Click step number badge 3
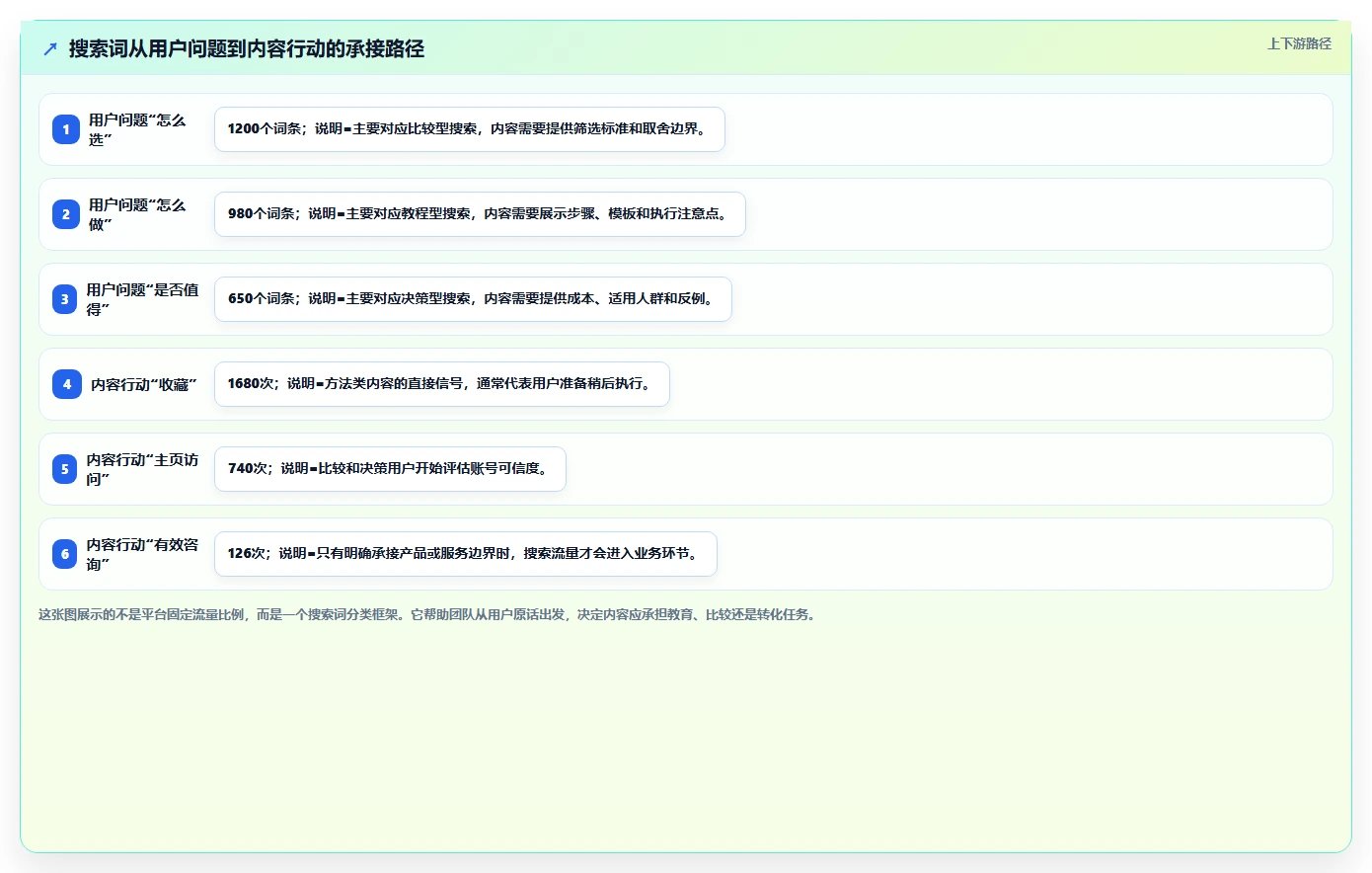 (x=65, y=299)
